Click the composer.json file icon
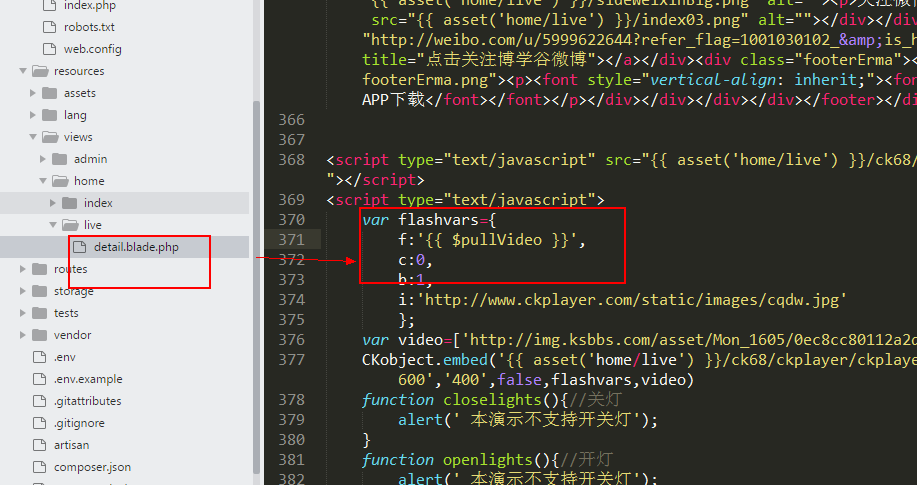Image resolution: width=917 pixels, height=485 pixels. coord(40,467)
